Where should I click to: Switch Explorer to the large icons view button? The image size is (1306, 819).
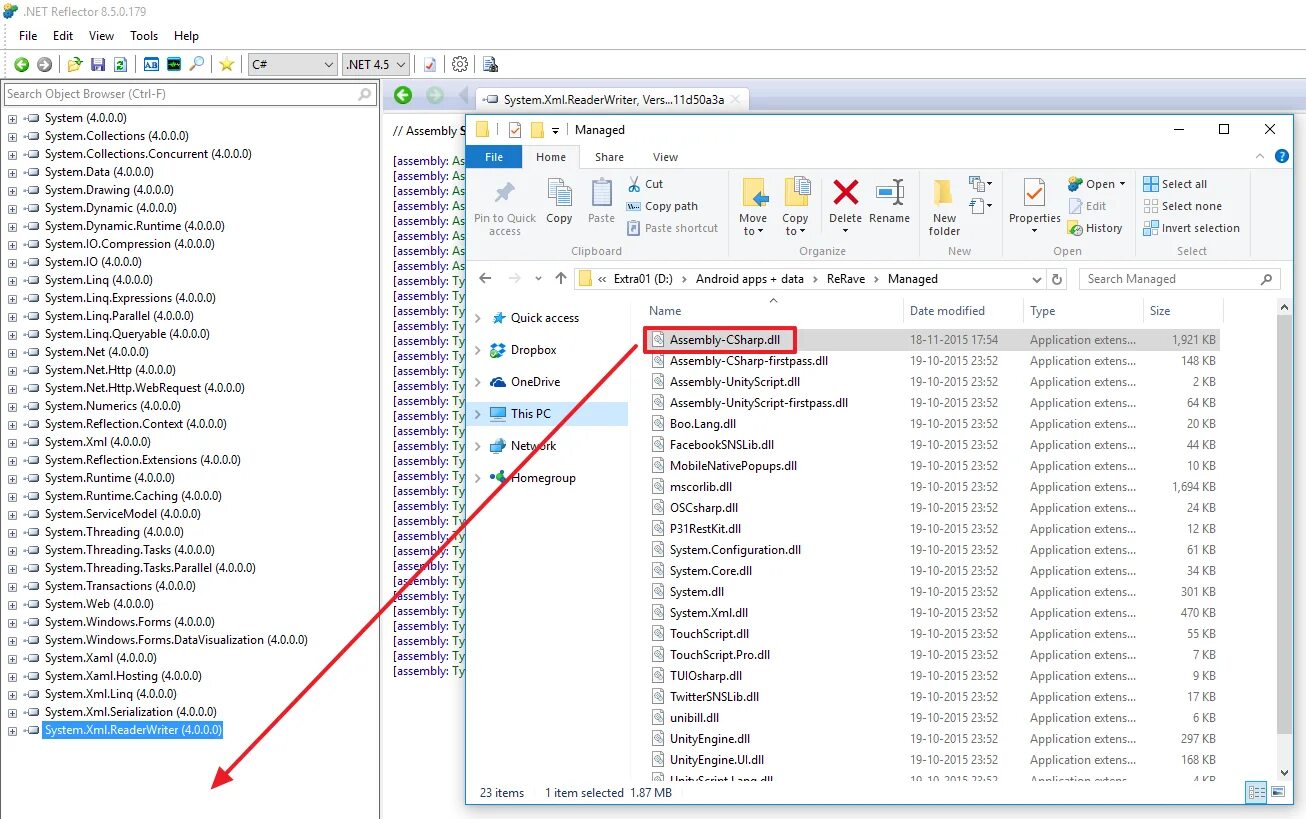point(1277,793)
